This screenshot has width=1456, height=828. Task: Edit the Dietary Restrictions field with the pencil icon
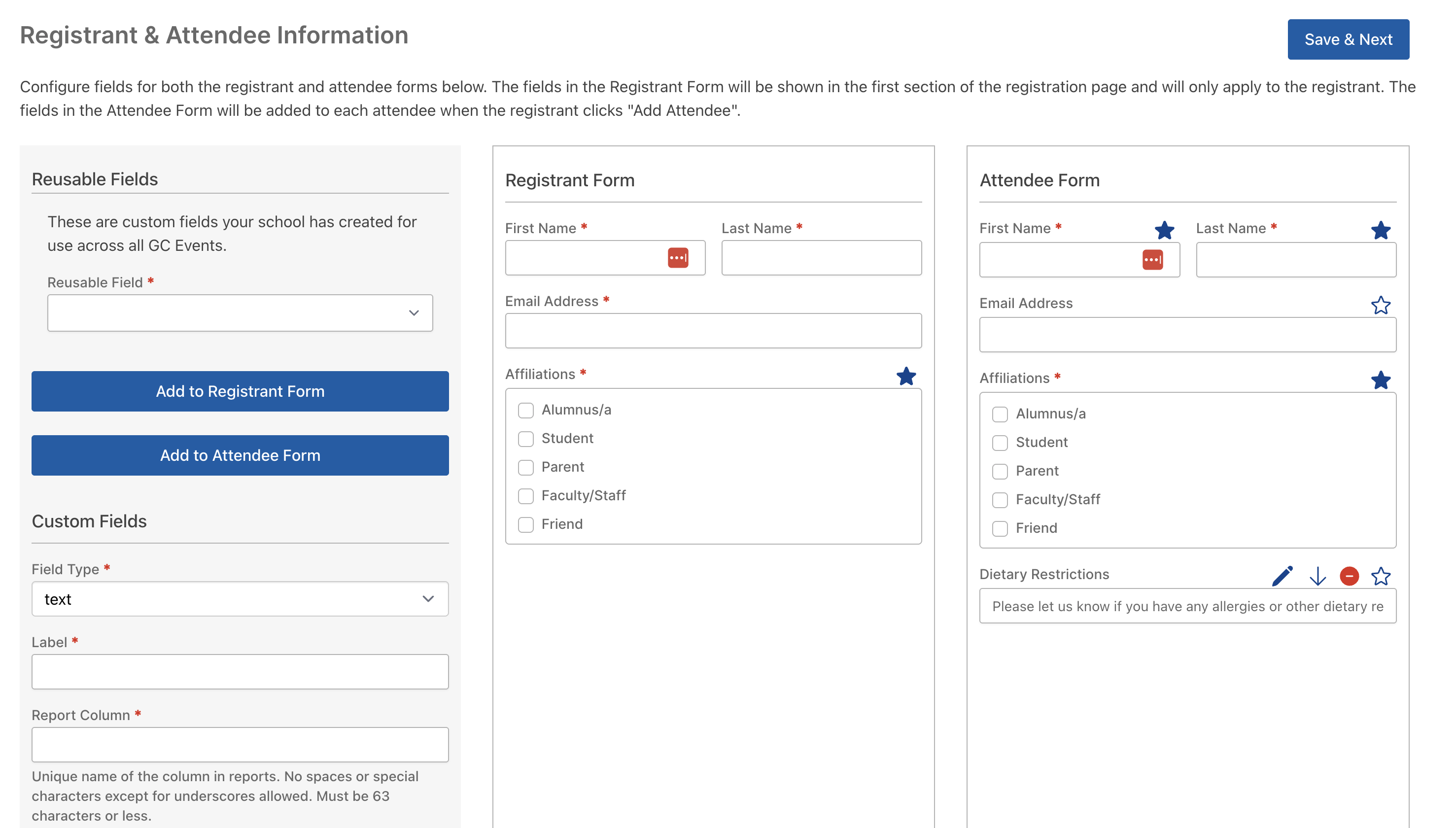pyautogui.click(x=1282, y=576)
